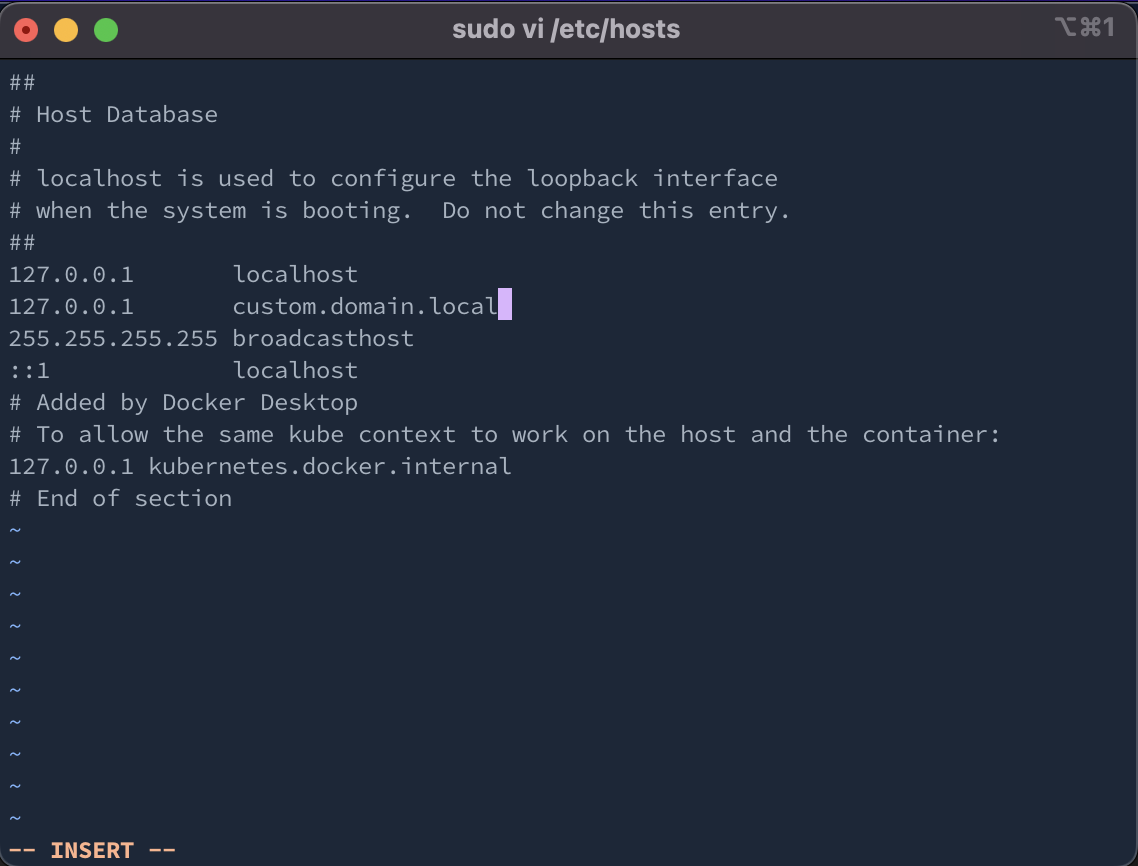The height and width of the screenshot is (866, 1138).
Task: Click the first 'localhost' hostname after 127.0.0.1
Action: point(295,275)
